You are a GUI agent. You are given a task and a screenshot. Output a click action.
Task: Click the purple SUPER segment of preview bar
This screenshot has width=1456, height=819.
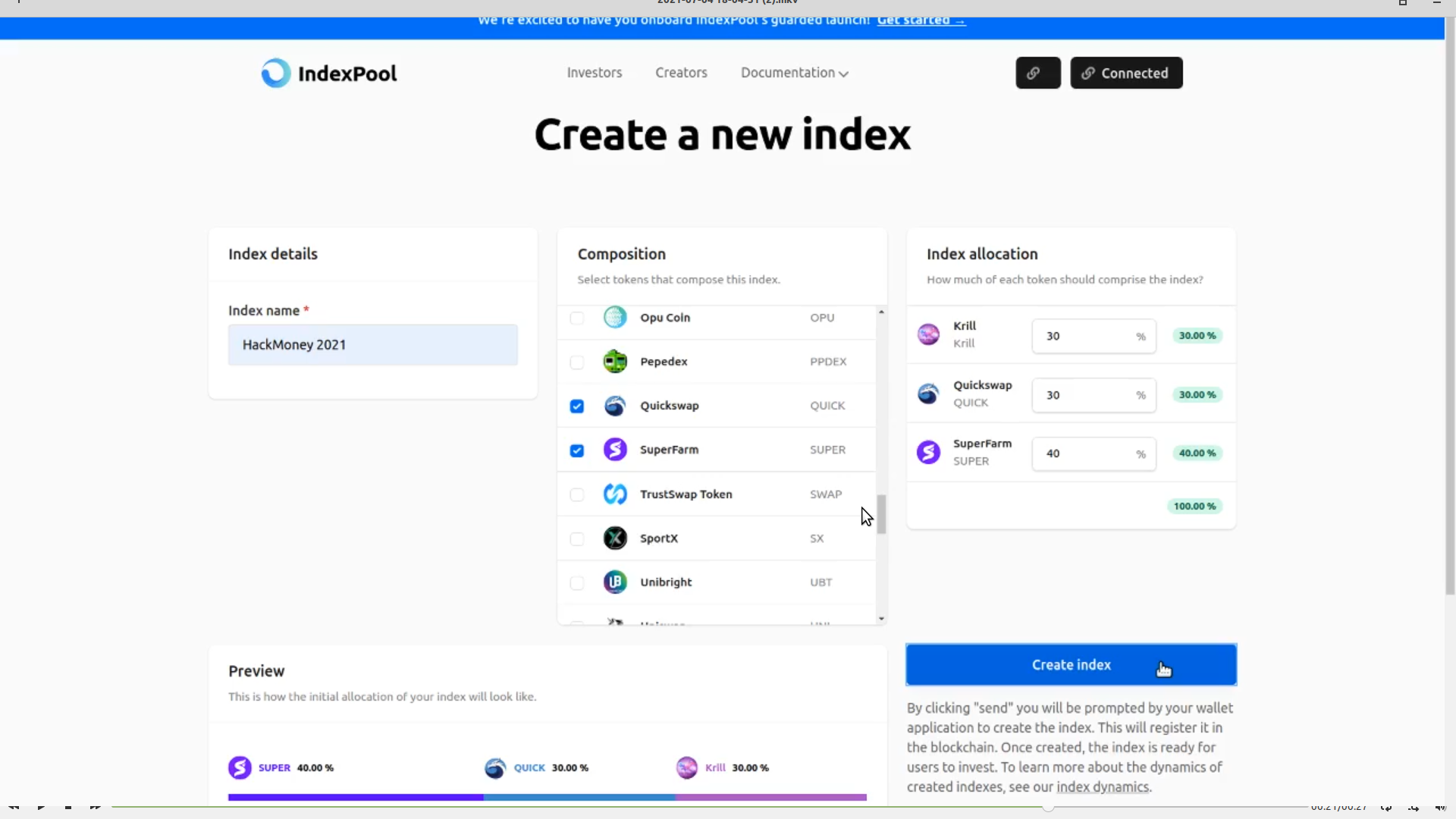pos(356,797)
